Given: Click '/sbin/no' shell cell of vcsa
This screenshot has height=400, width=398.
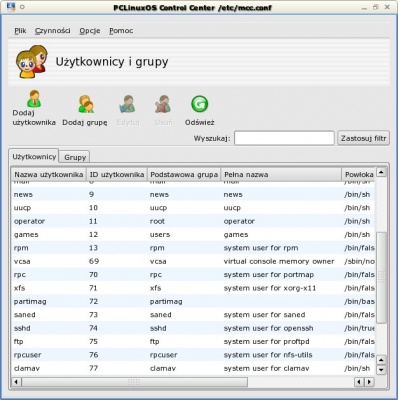Looking at the screenshot, I should (x=359, y=261).
